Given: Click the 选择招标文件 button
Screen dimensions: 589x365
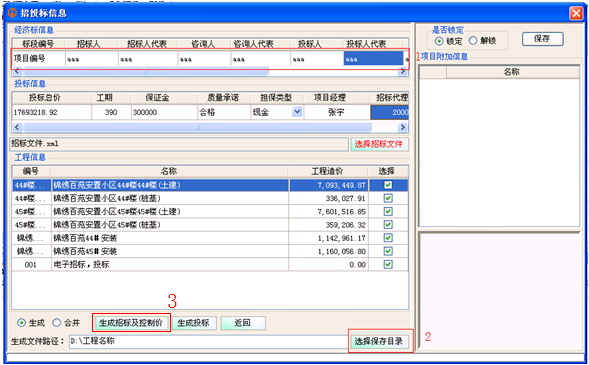Looking at the screenshot, I should tap(379, 144).
